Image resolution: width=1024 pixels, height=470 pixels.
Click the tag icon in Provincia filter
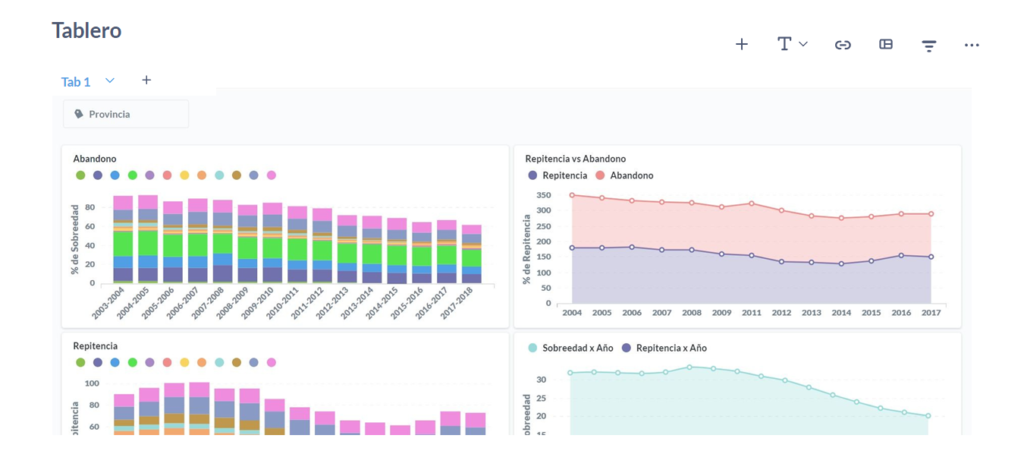79,114
